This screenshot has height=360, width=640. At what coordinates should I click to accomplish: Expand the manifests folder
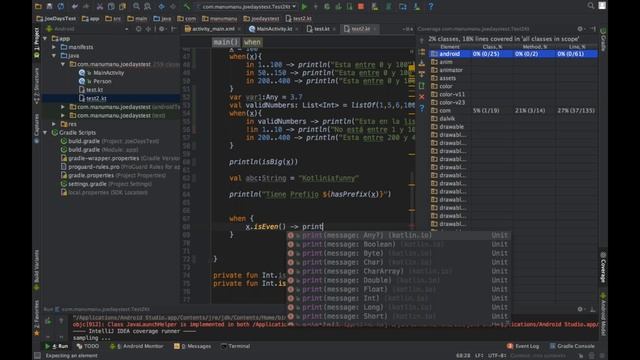(54, 47)
